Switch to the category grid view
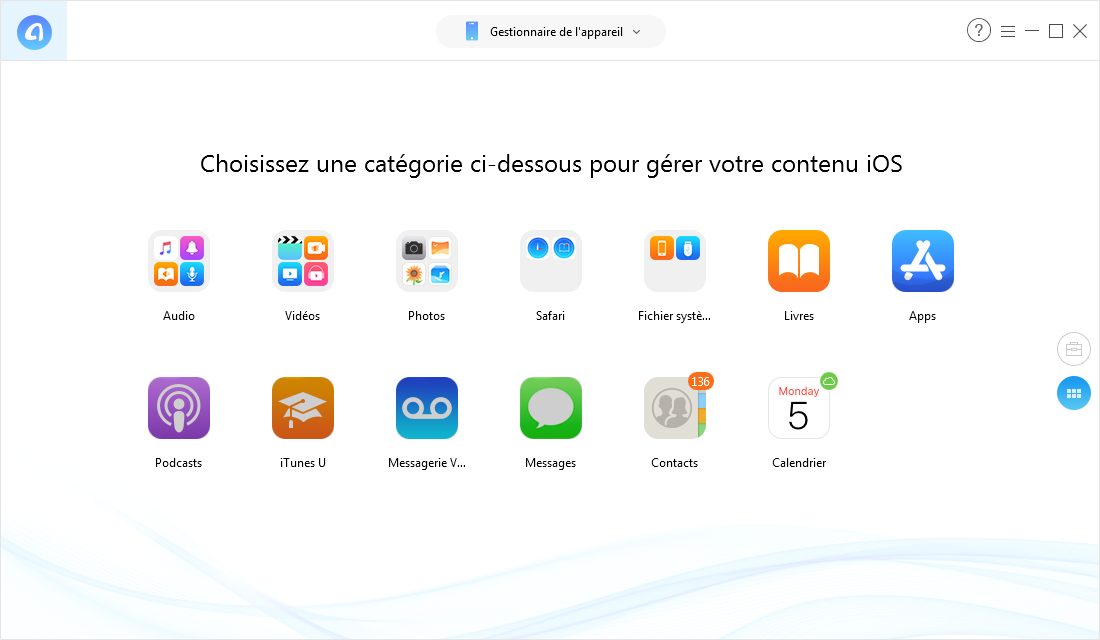Image resolution: width=1100 pixels, height=640 pixels. 1073,394
